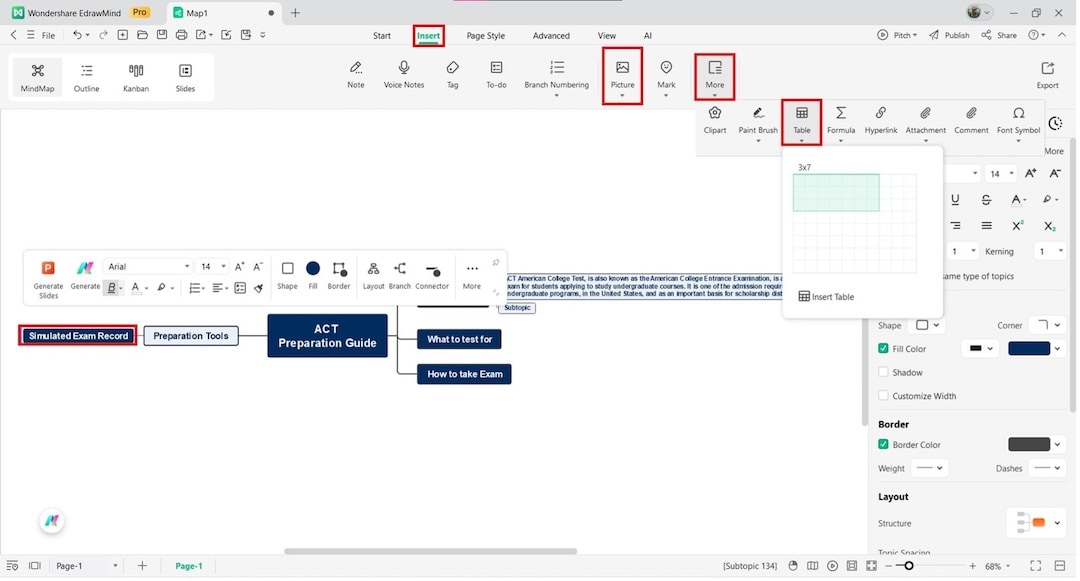The image size is (1080, 581).
Task: Open the View tab
Action: [606, 35]
